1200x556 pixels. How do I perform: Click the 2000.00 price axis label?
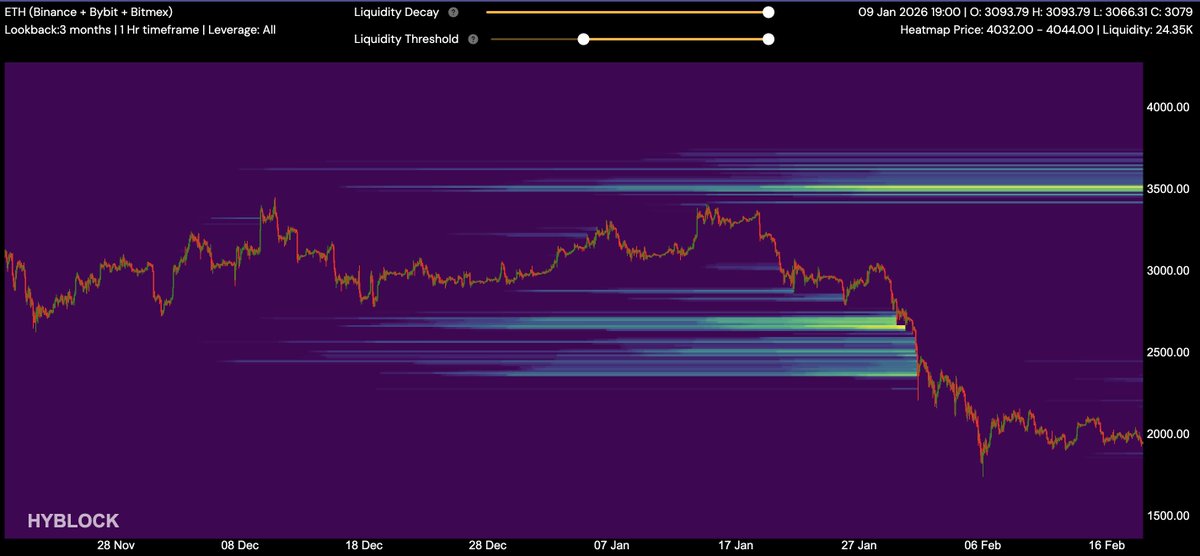pyautogui.click(x=1168, y=435)
